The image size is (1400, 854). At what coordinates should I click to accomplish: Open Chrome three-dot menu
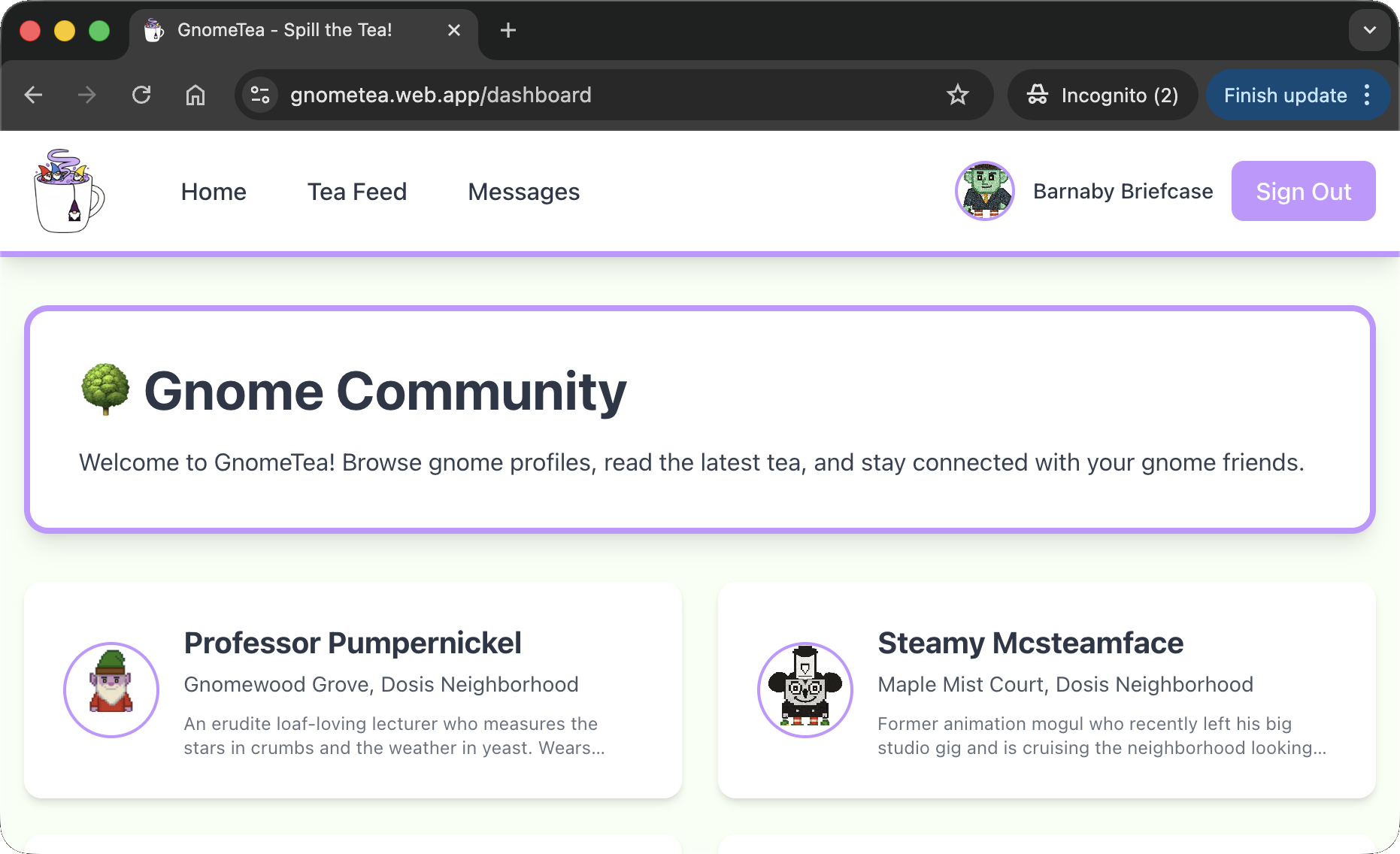pos(1367,95)
